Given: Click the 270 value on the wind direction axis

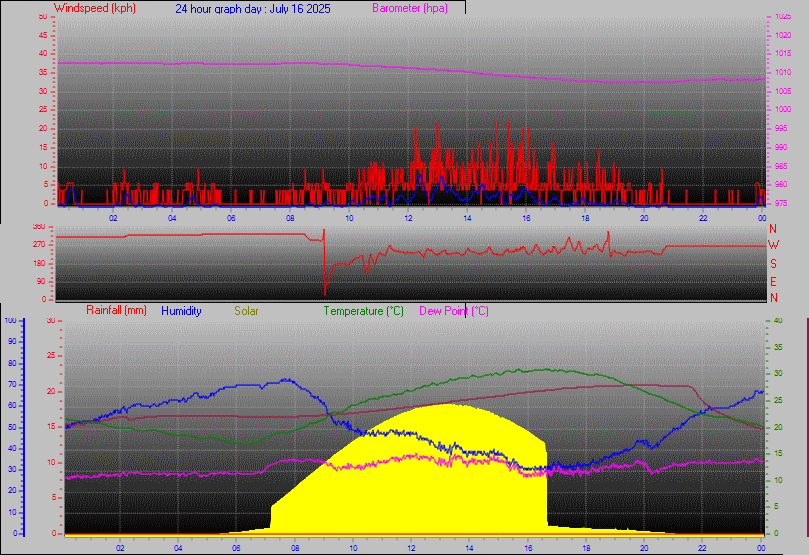Looking at the screenshot, I should (x=39, y=244).
